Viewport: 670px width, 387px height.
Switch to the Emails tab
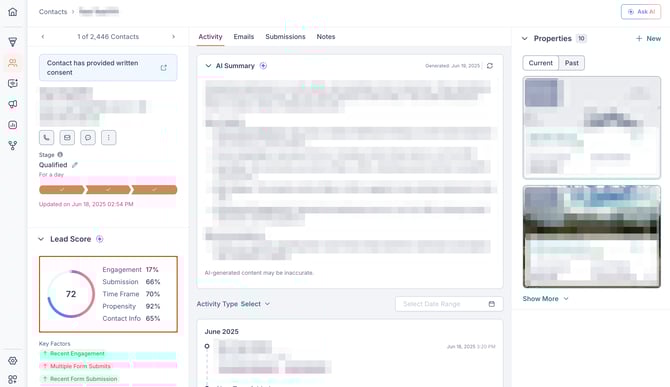[x=244, y=37]
